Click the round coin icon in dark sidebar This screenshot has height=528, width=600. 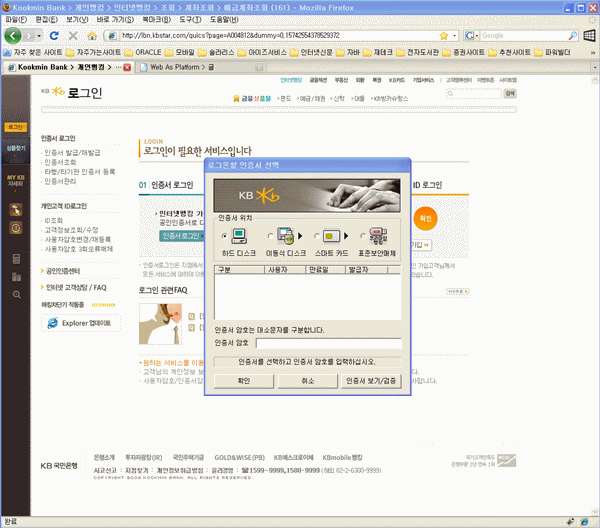point(16,228)
